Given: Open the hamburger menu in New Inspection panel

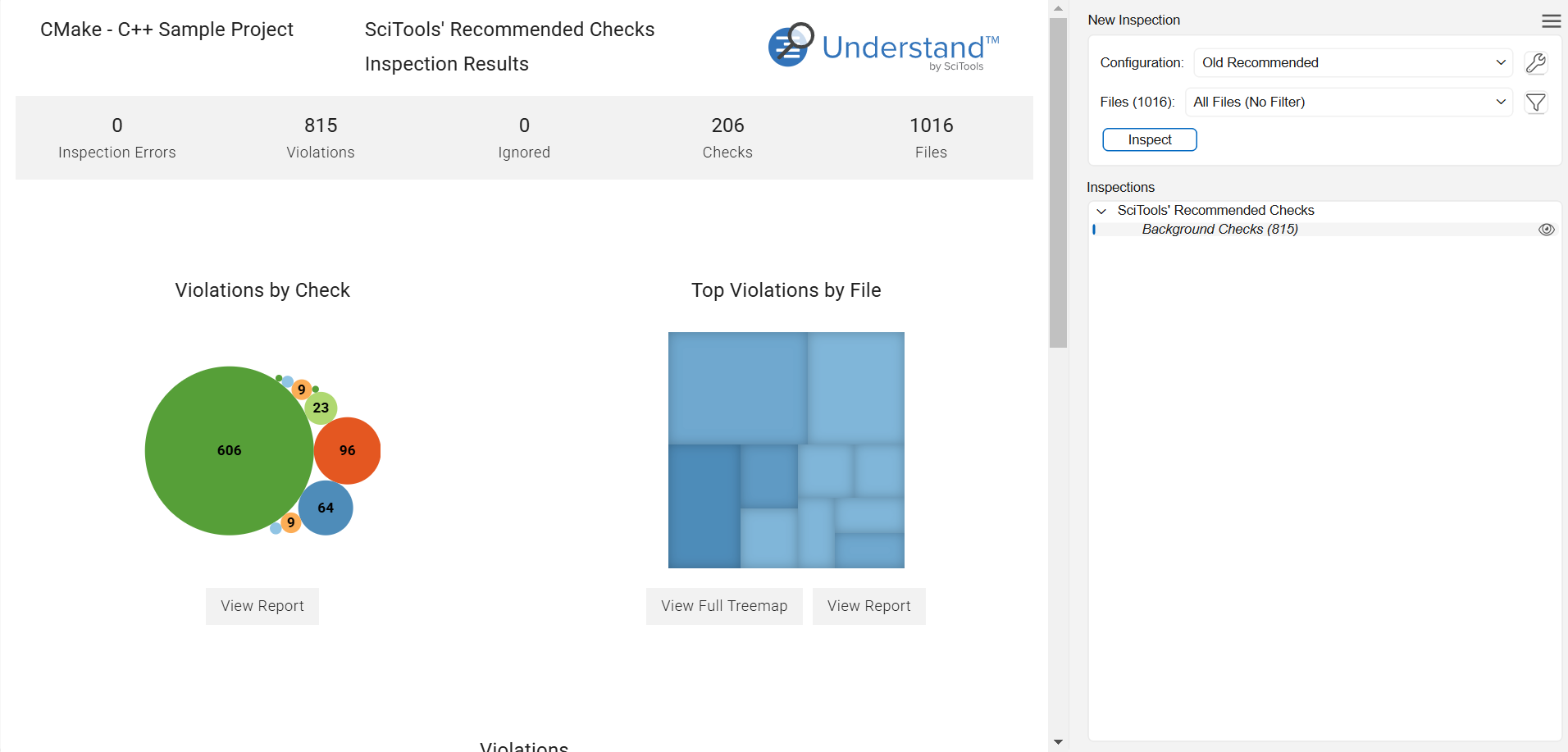Looking at the screenshot, I should (1551, 21).
